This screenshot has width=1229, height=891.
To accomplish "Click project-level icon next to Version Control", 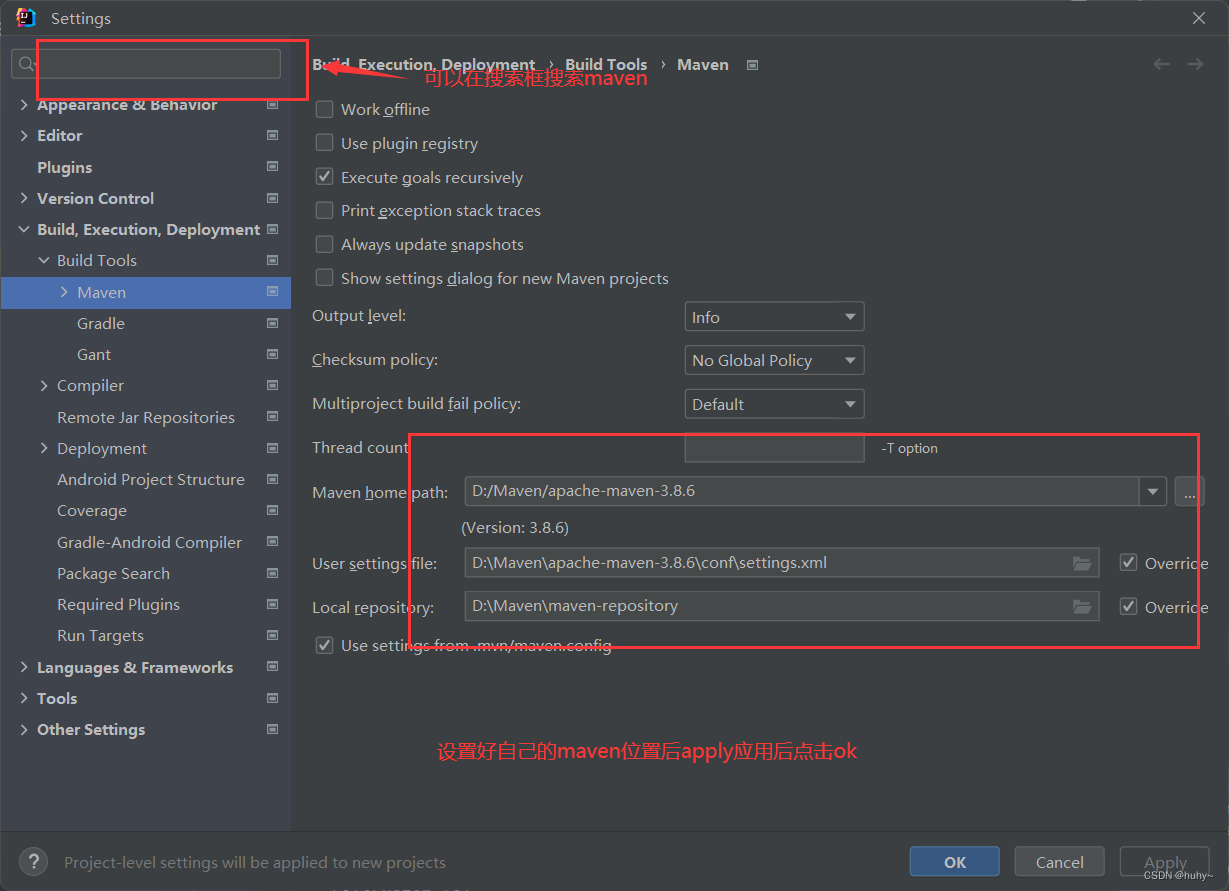I will pyautogui.click(x=272, y=198).
